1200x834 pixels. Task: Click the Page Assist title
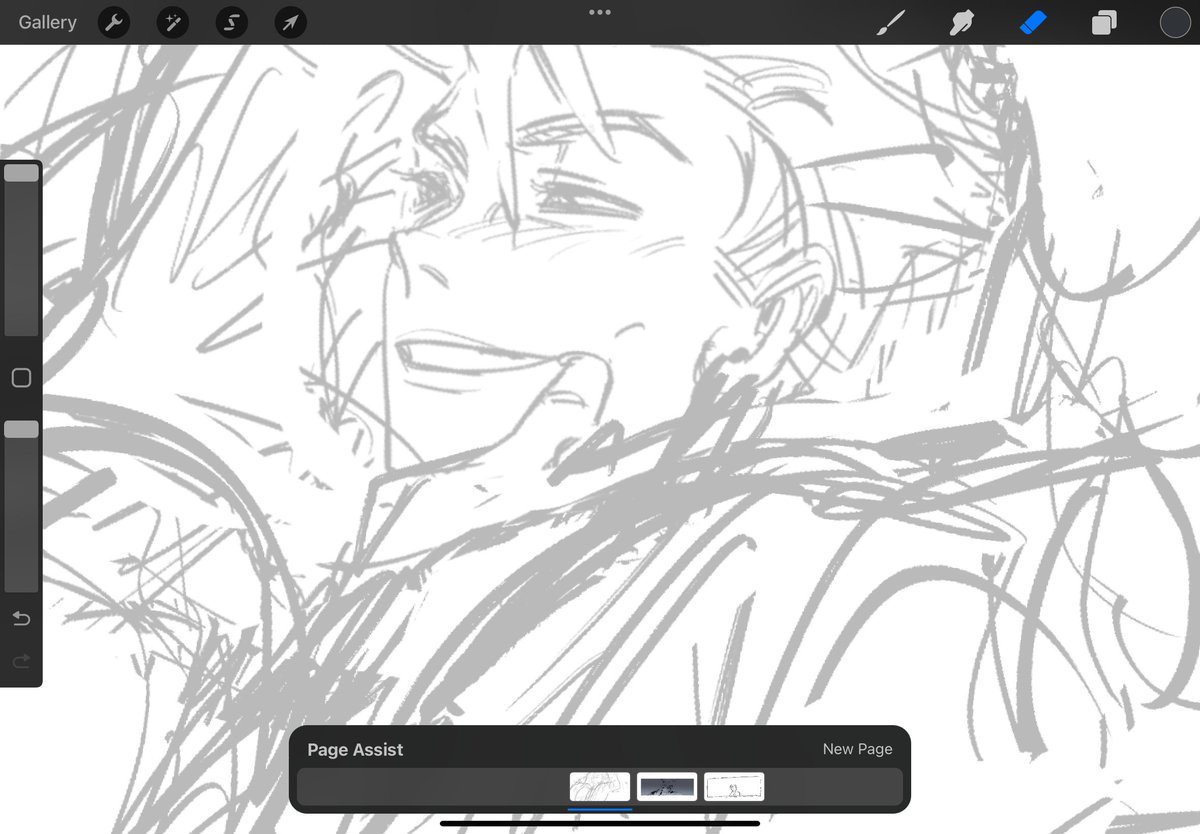[355, 749]
